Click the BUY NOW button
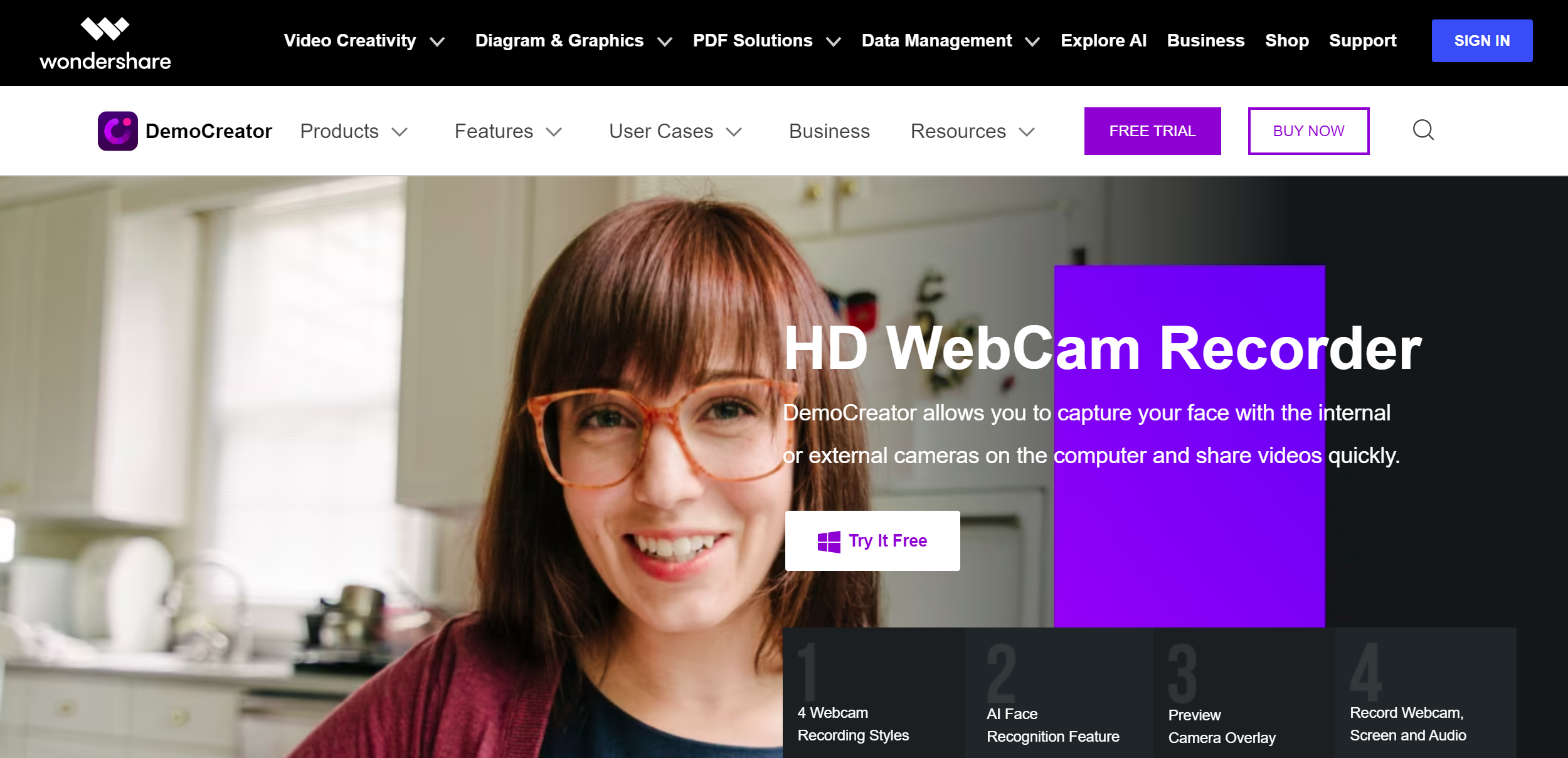Screen dimensions: 1568x758 pos(1308,130)
